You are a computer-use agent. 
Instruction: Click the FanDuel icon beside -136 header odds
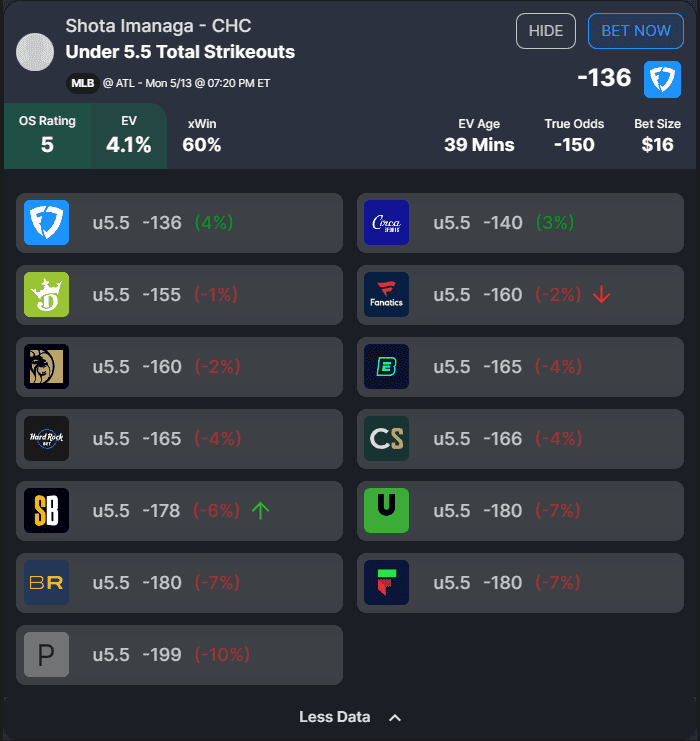point(662,79)
